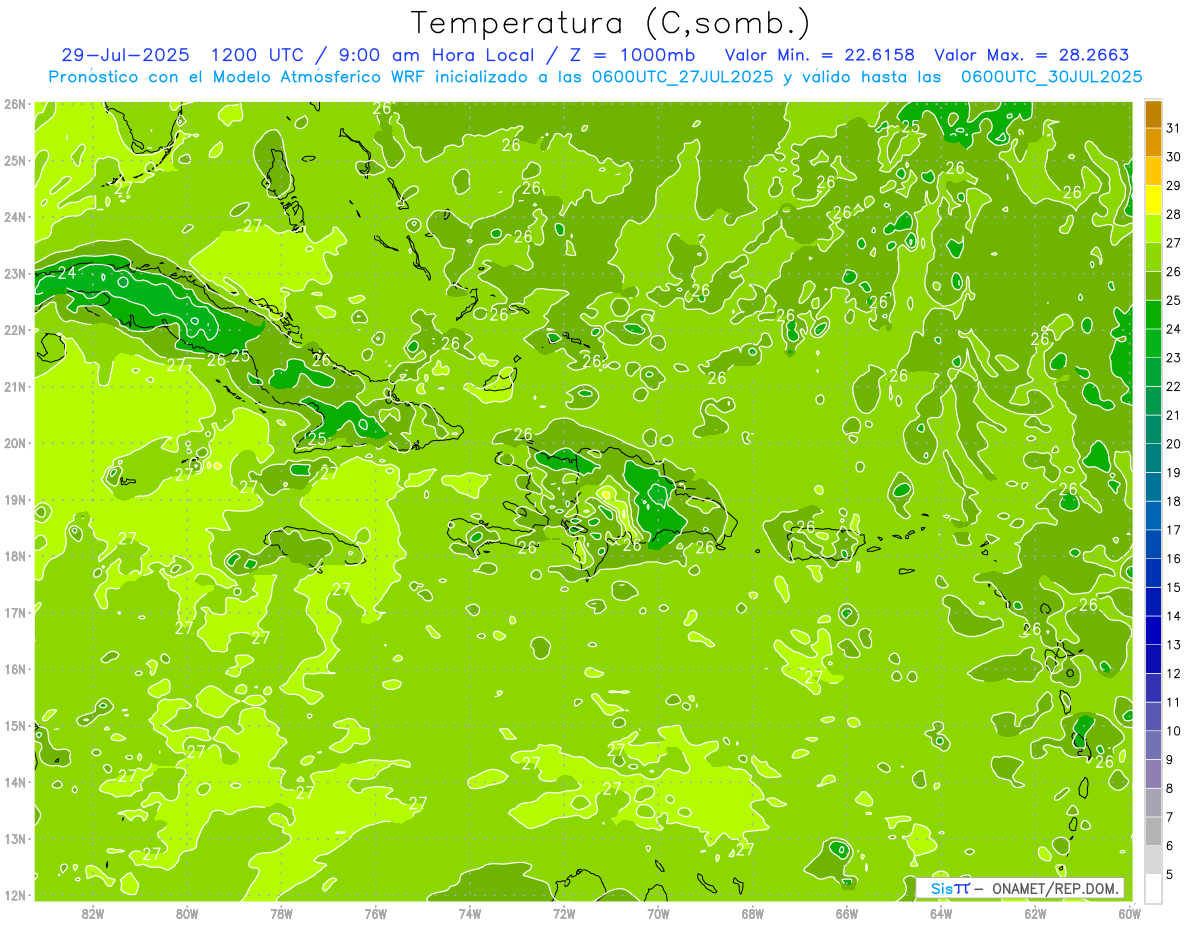Click the 66W longitude axis label
1200x927 pixels.
pyautogui.click(x=847, y=913)
